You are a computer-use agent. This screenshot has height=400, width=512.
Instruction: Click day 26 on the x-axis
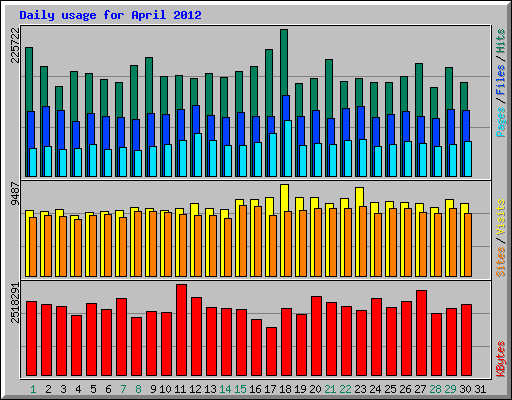[405, 389]
